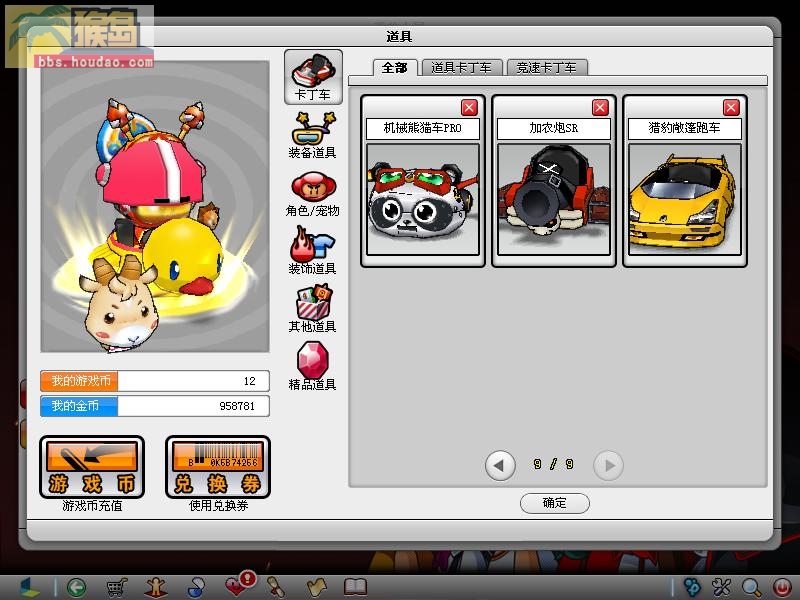Click the blue bubbles icon in bottom bar

(x=692, y=587)
